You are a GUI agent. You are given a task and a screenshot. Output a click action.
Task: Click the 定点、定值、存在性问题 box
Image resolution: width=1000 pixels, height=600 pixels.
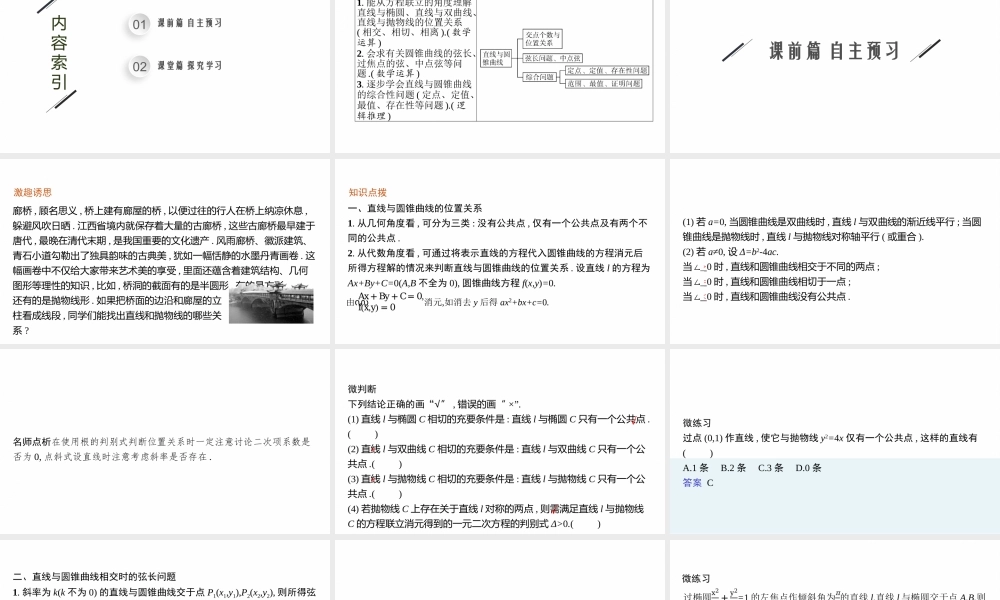pos(608,72)
